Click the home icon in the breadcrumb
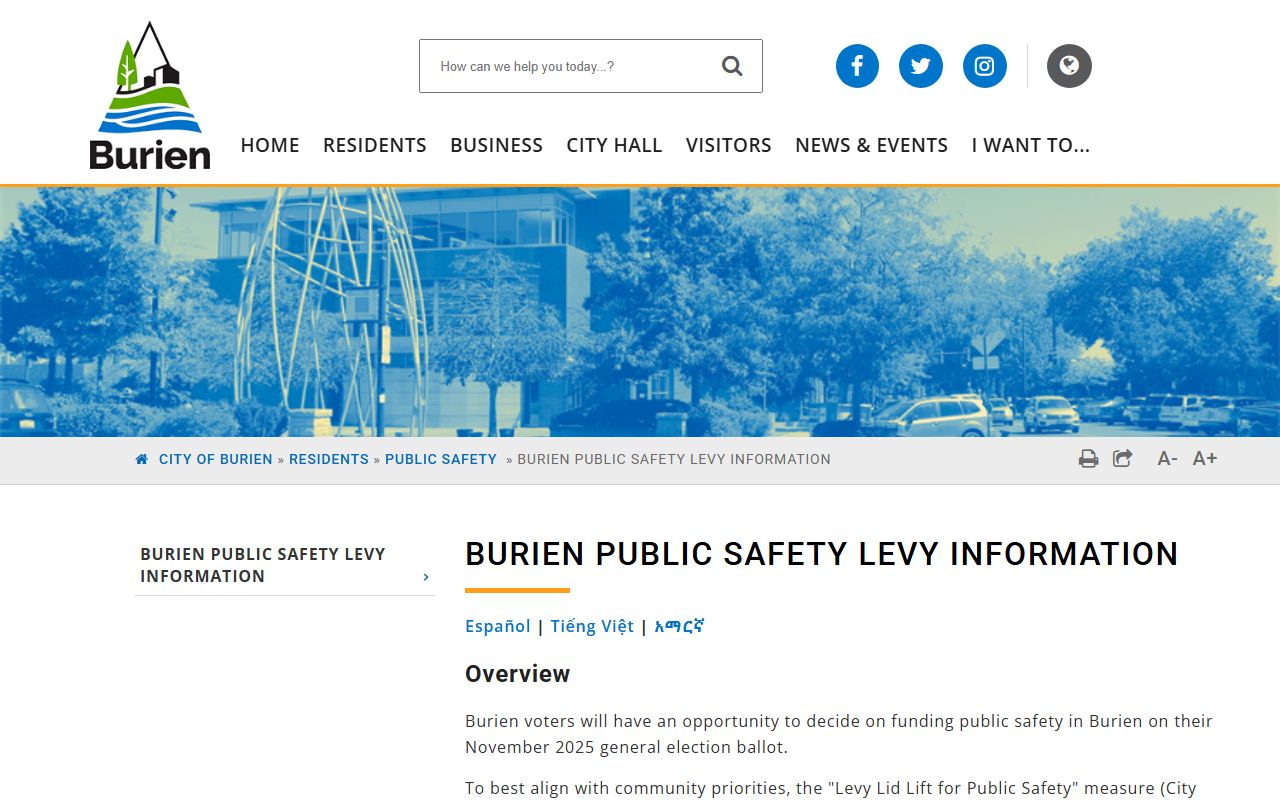 142,459
